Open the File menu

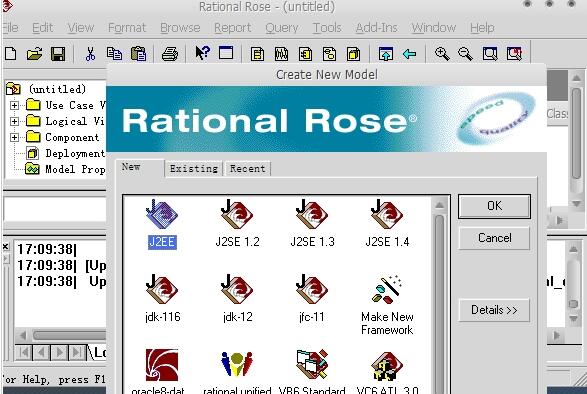click(10, 28)
